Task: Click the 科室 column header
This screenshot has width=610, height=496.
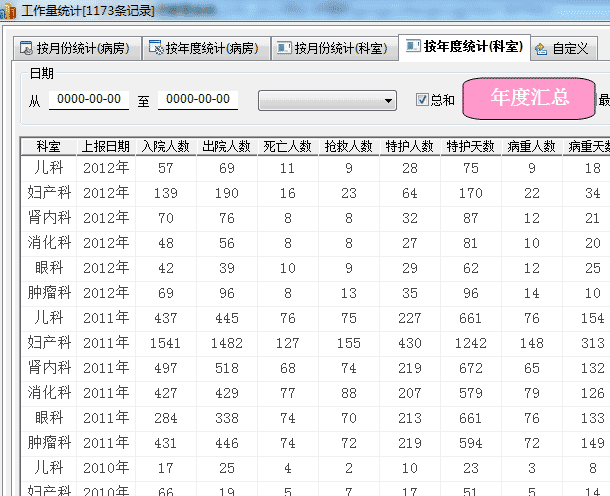Action: [48, 146]
